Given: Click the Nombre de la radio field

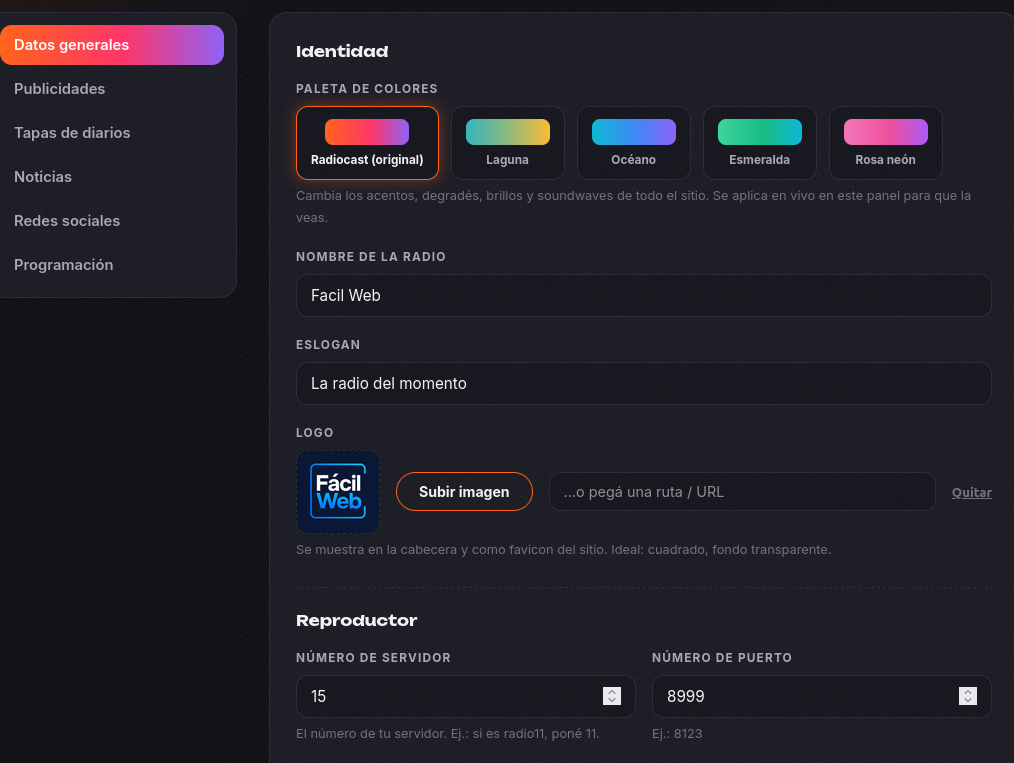Looking at the screenshot, I should click(643, 296).
